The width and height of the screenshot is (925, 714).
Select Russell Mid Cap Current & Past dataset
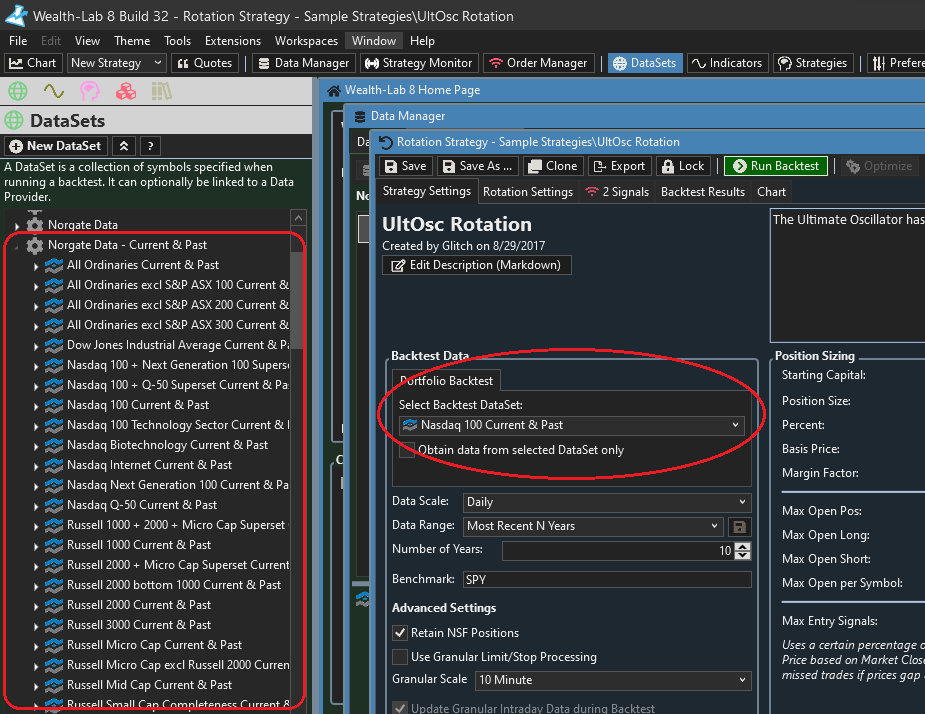[149, 686]
